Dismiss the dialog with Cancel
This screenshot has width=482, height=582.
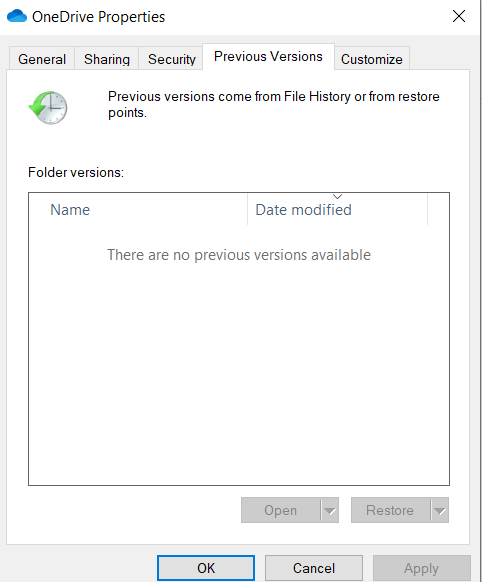[x=314, y=568]
